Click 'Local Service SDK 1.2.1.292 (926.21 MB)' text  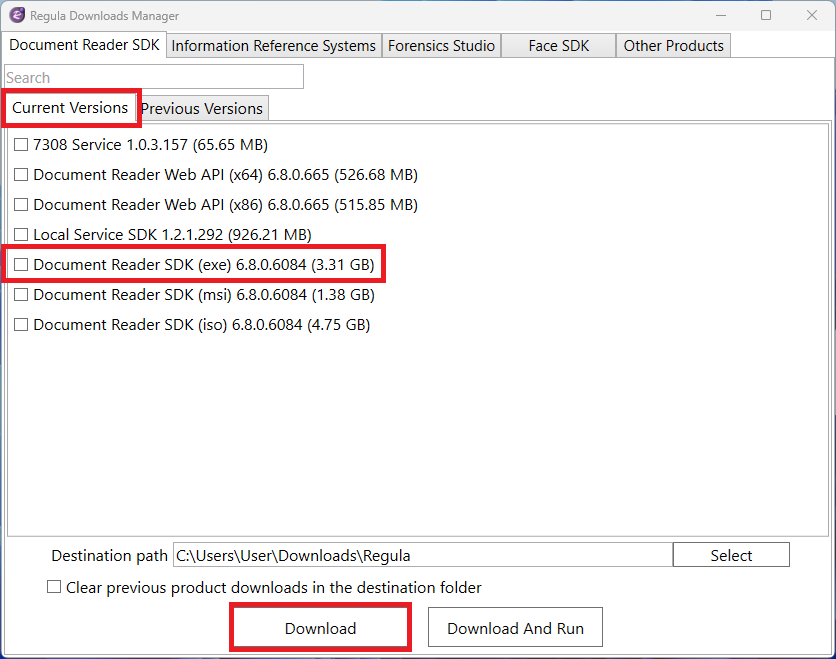tap(172, 235)
